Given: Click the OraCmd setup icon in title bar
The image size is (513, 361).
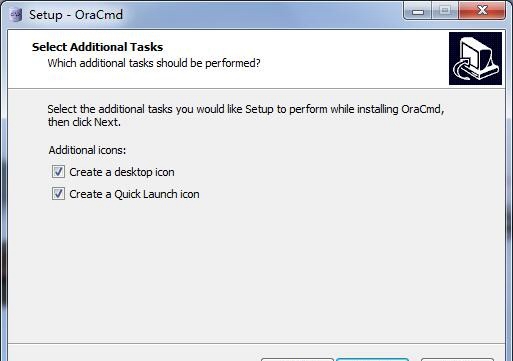Looking at the screenshot, I should 16,15.
